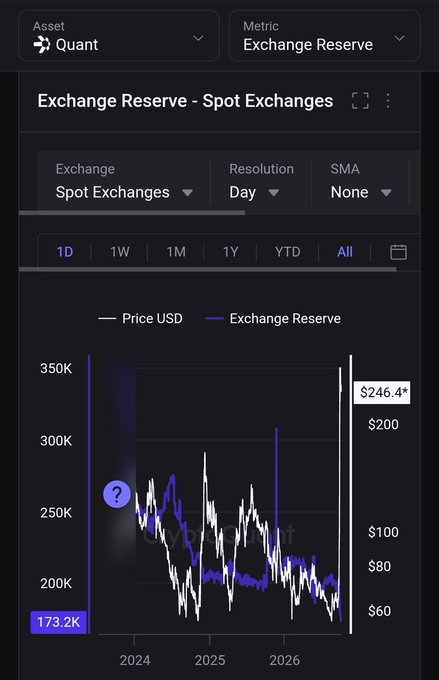Screen dimensions: 439x680
Task: Select the 1M time range tab
Action: pos(176,252)
